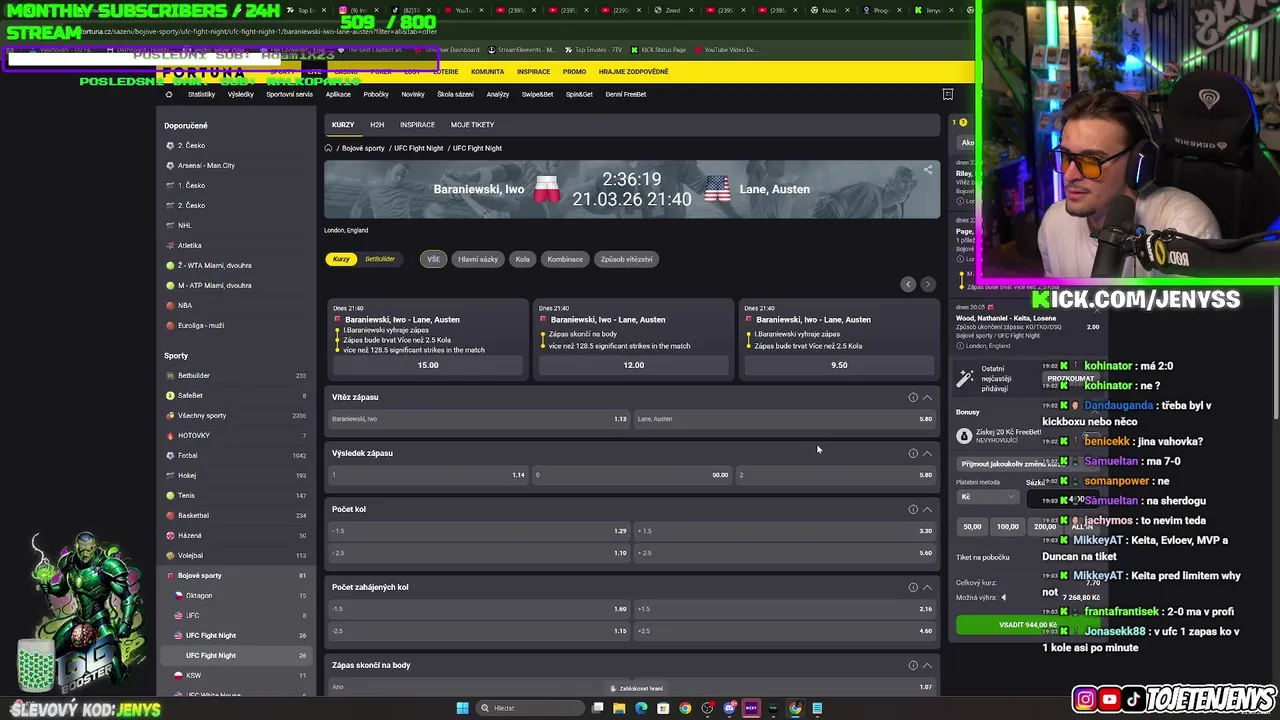Open Statistiky in sub-navigation
The height and width of the screenshot is (720, 1280).
coord(201,94)
